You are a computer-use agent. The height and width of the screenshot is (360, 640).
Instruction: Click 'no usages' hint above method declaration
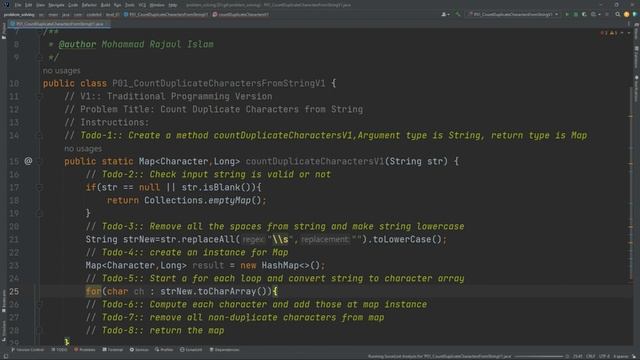point(83,149)
